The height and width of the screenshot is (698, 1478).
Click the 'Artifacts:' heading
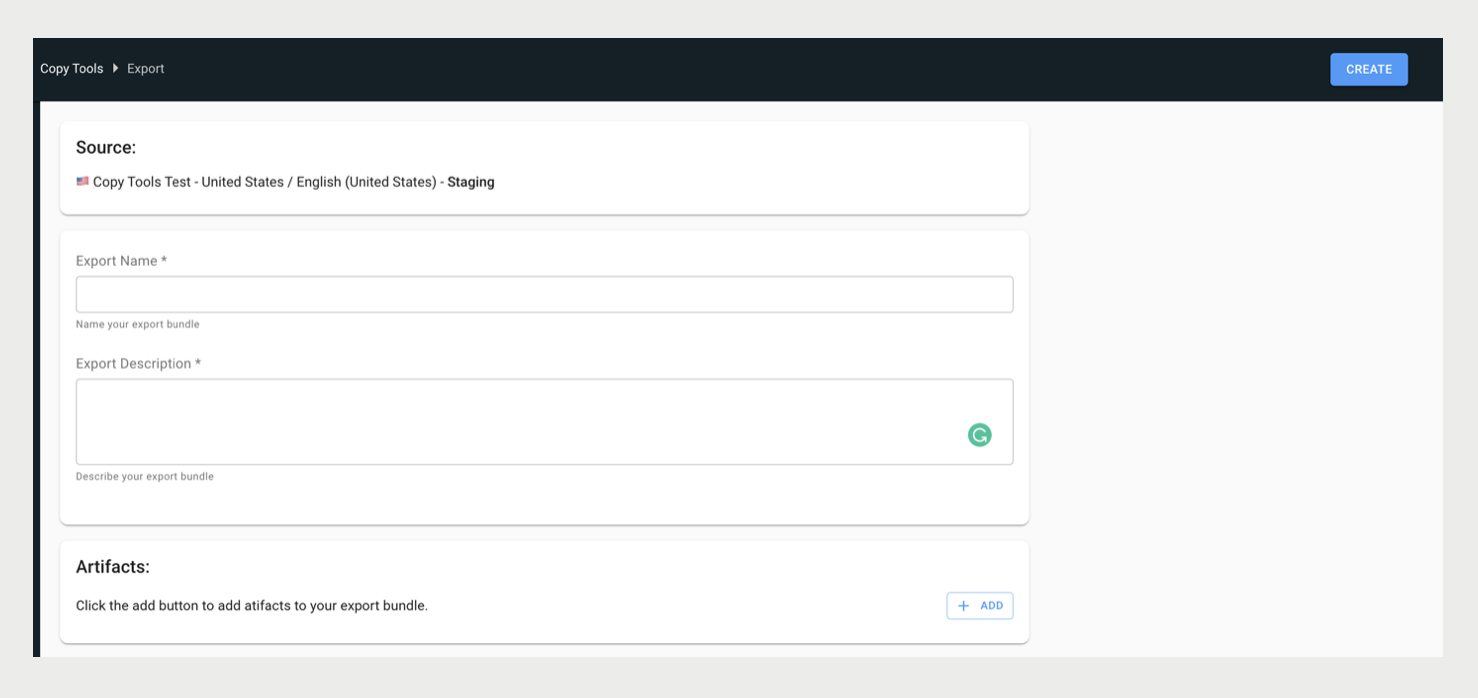pyautogui.click(x=113, y=567)
